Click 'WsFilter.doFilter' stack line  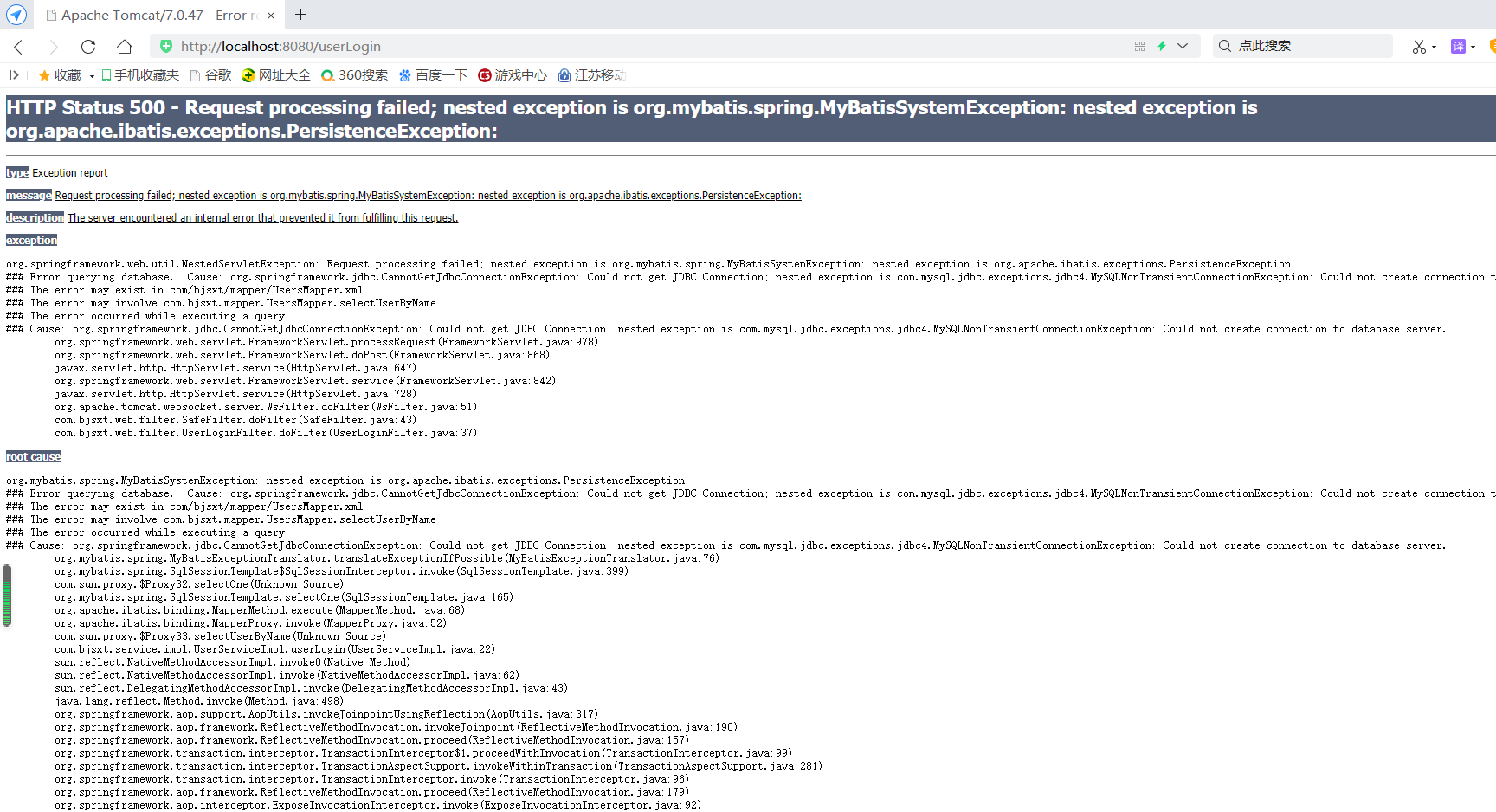266,407
